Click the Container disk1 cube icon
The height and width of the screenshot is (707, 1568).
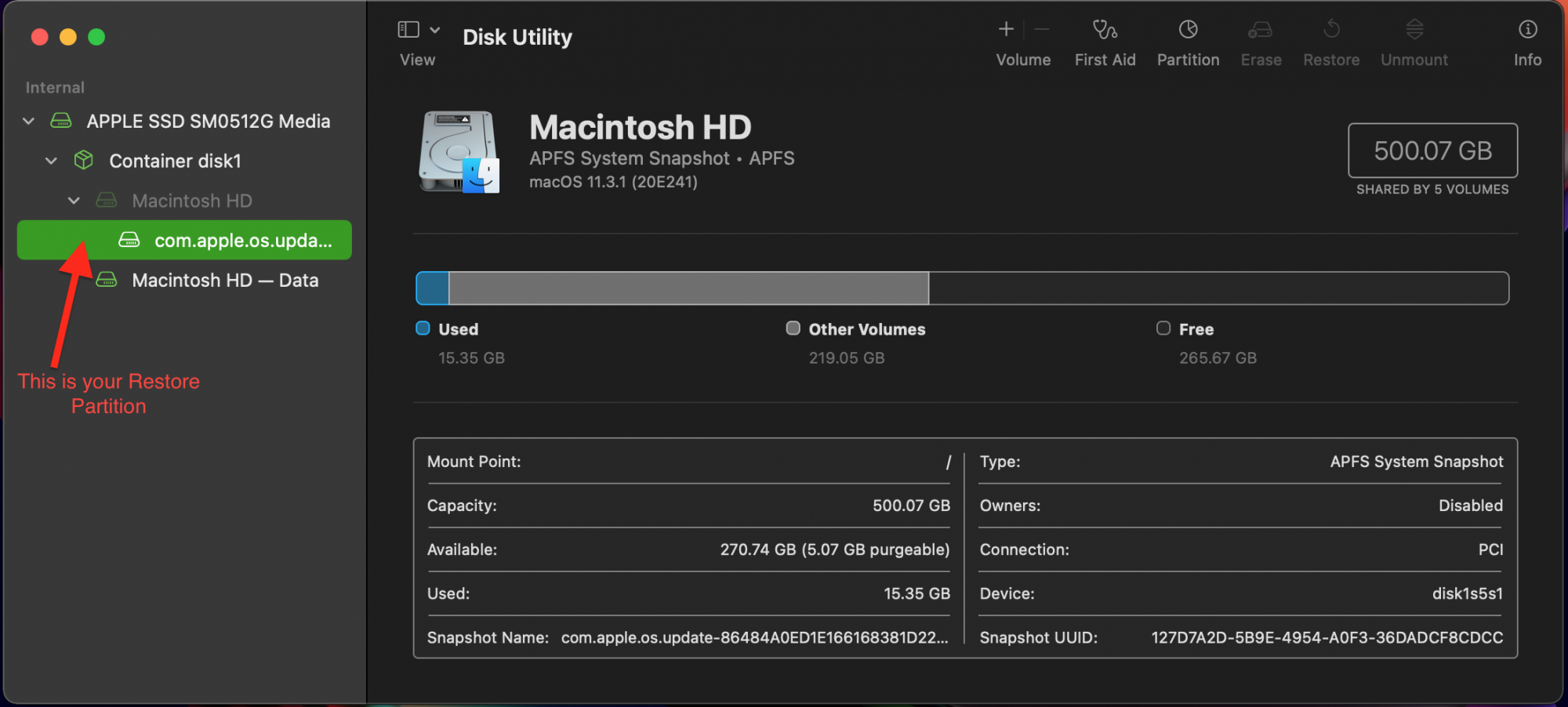coord(84,160)
